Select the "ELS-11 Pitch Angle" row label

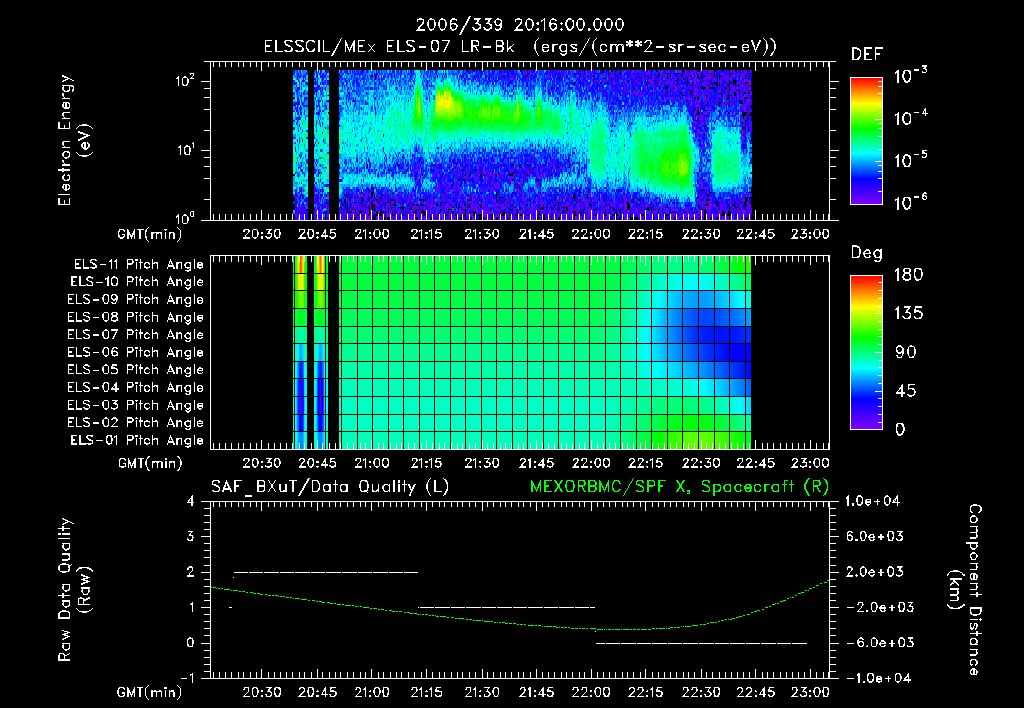tap(138, 265)
